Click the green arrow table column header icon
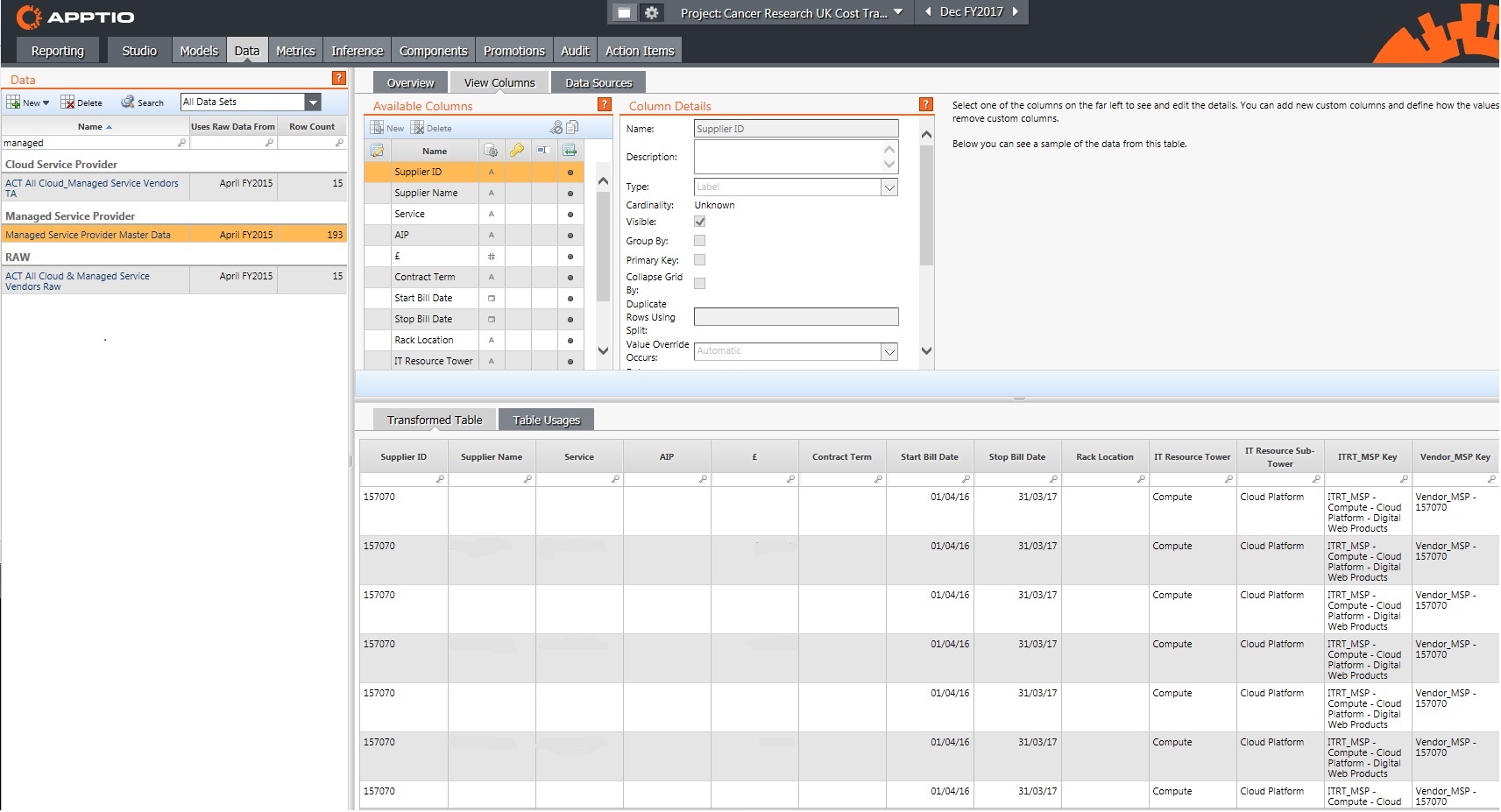This screenshot has width=1501, height=812. [570, 151]
